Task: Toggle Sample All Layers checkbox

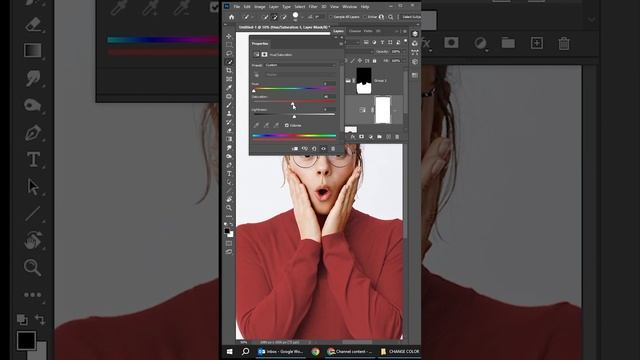Action: click(331, 17)
